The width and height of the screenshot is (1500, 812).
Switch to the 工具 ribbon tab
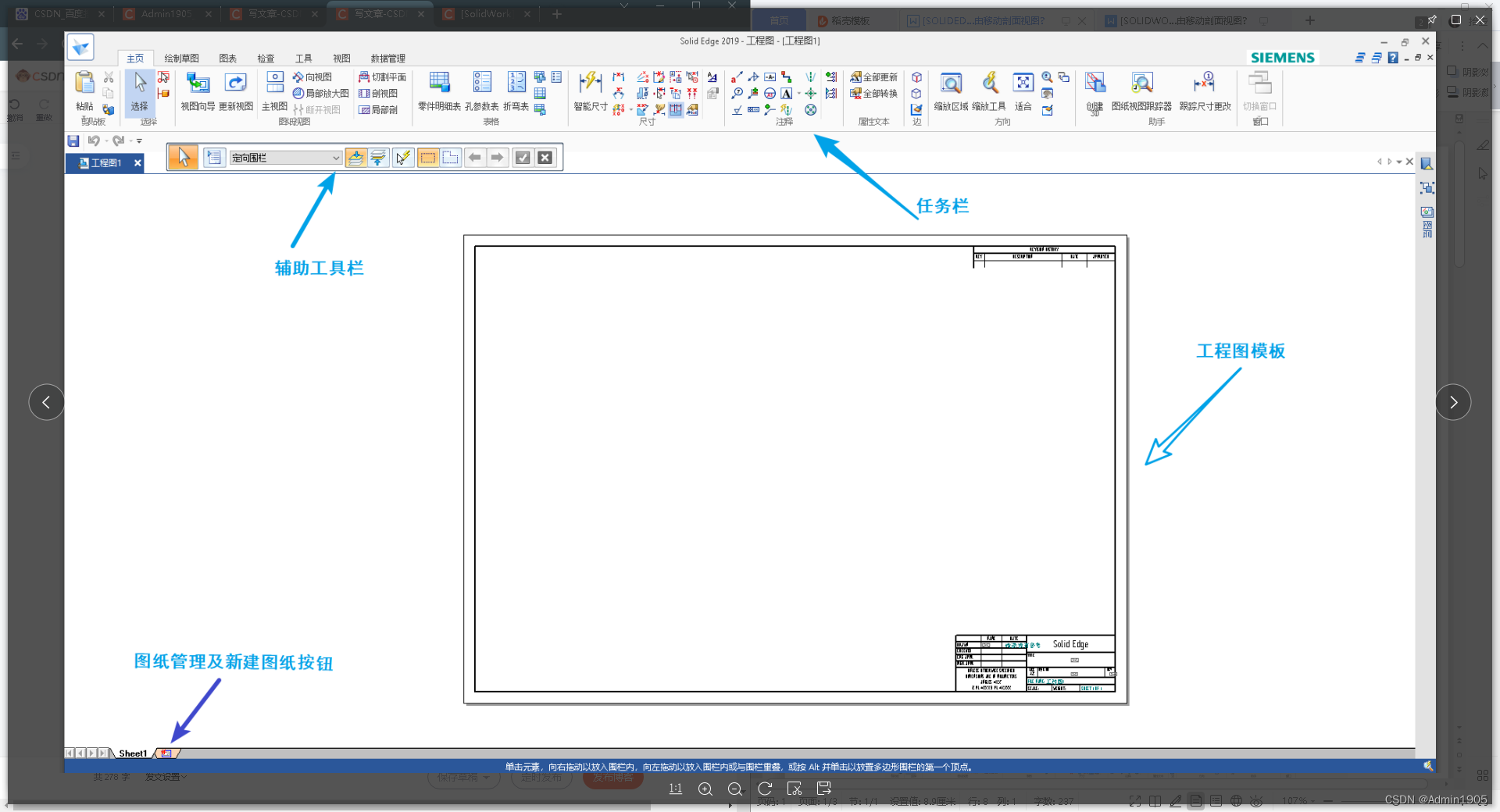click(x=303, y=59)
